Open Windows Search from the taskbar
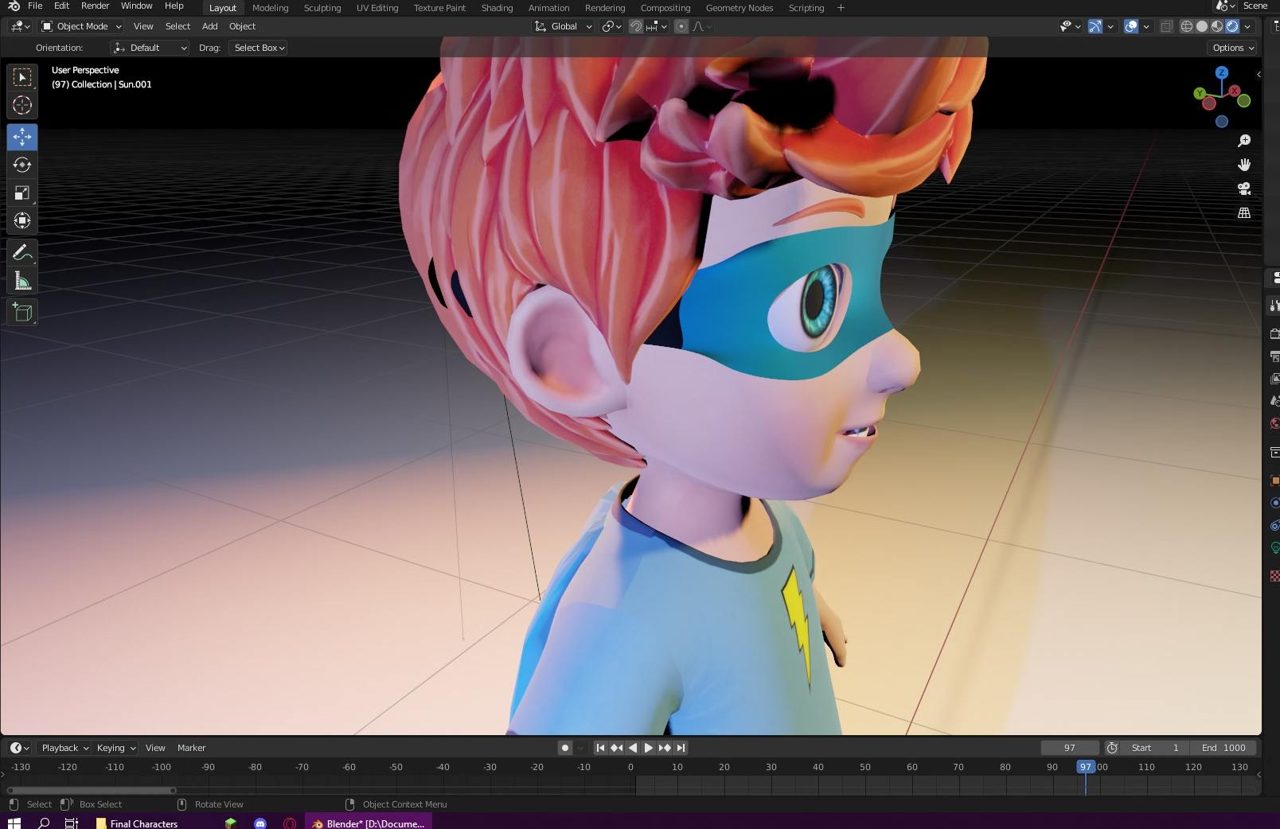Viewport: 1280px width, 829px height. (x=43, y=823)
